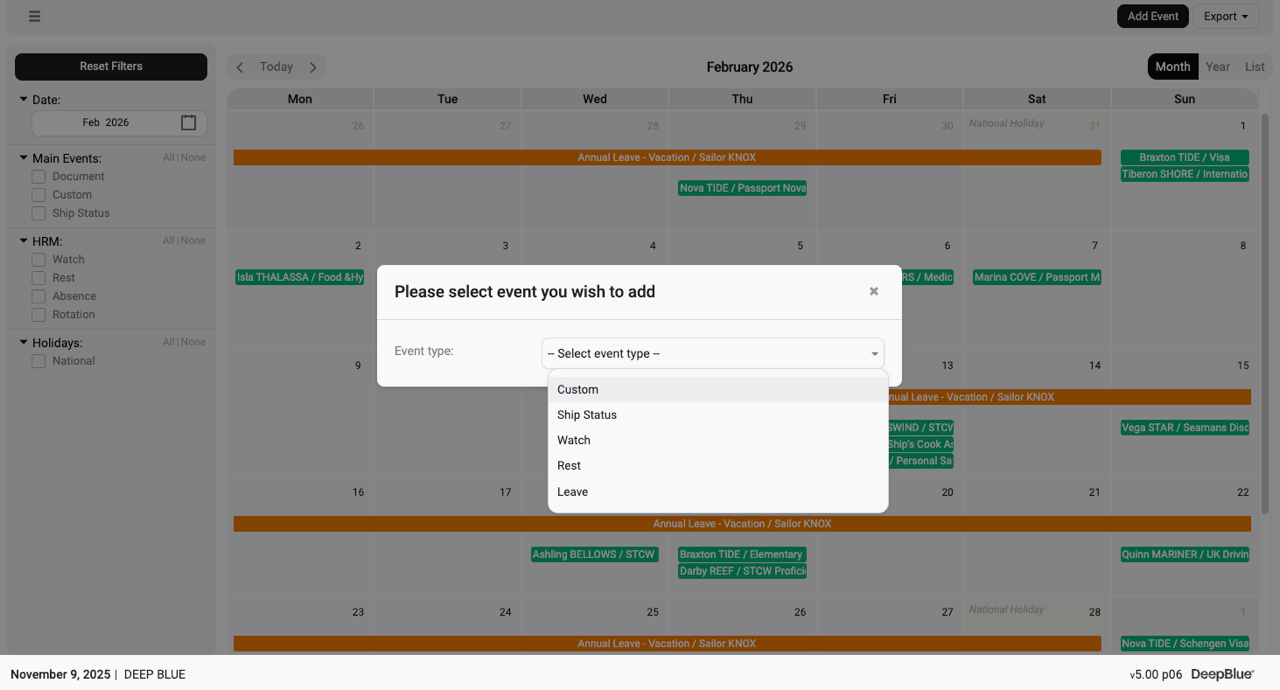Open the Select event type combo box
The height and width of the screenshot is (690, 1280).
713,353
